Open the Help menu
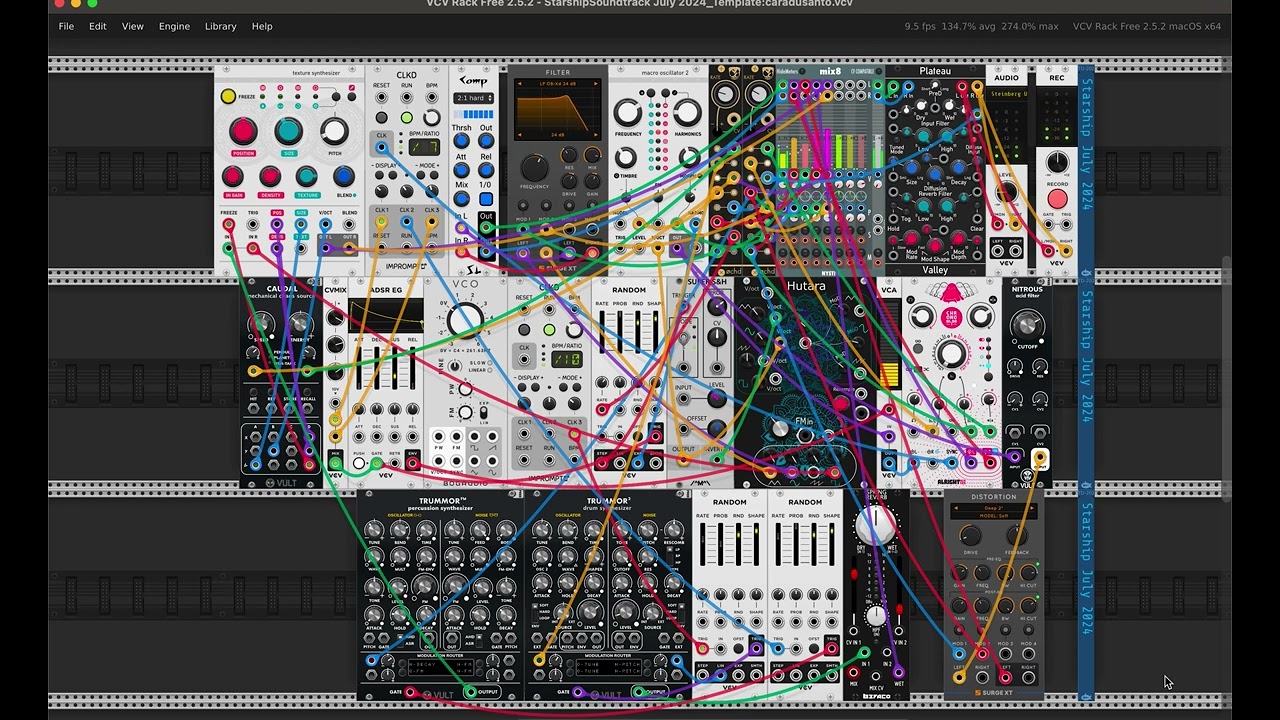This screenshot has width=1280, height=720. (x=262, y=26)
